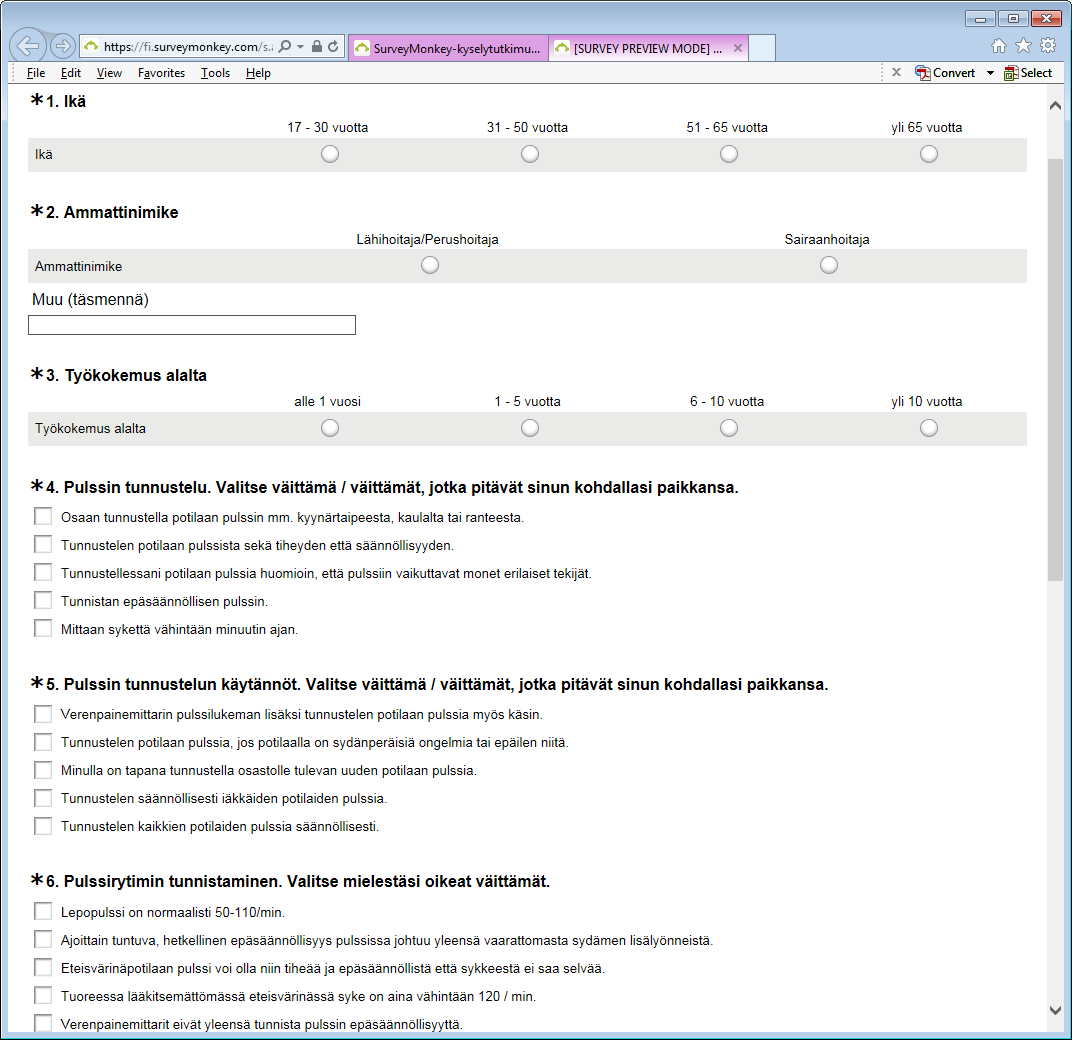Open the Edit menu
This screenshot has width=1072, height=1040.
pos(70,72)
